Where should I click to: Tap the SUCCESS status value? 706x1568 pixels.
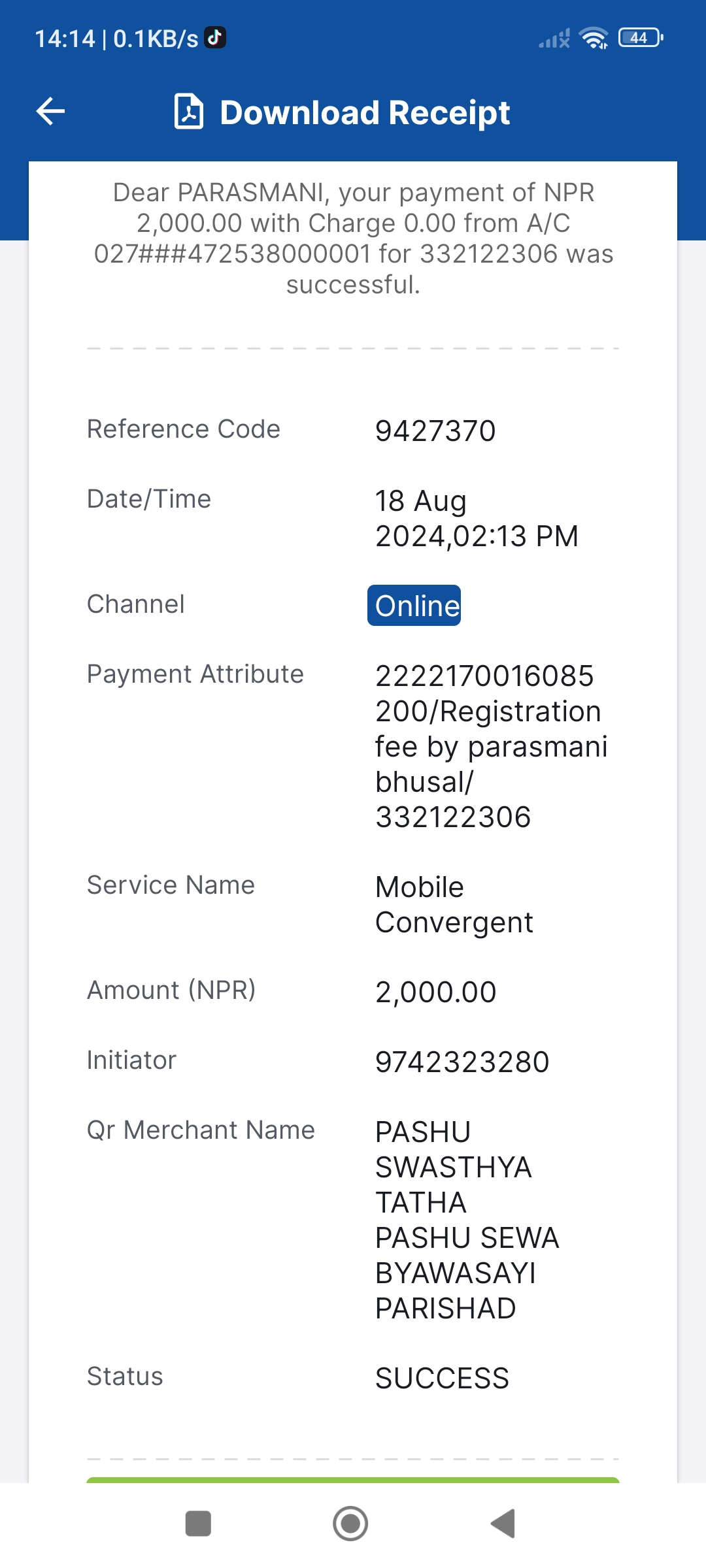tap(442, 1379)
